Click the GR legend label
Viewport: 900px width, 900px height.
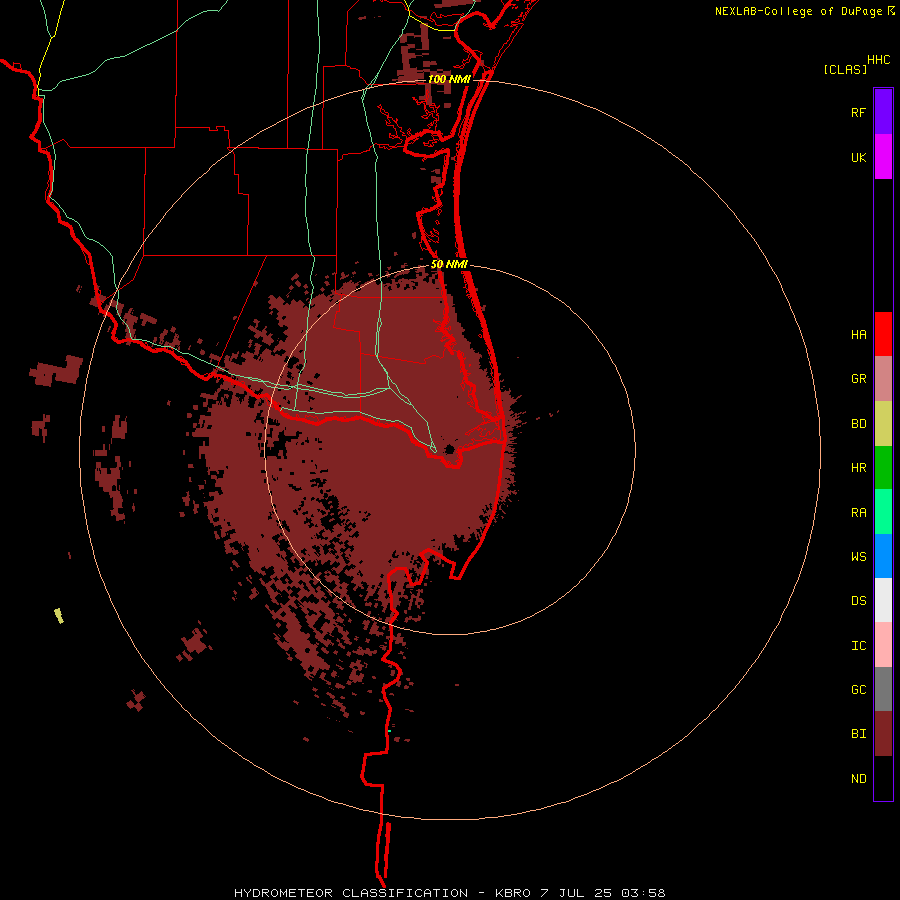(858, 379)
